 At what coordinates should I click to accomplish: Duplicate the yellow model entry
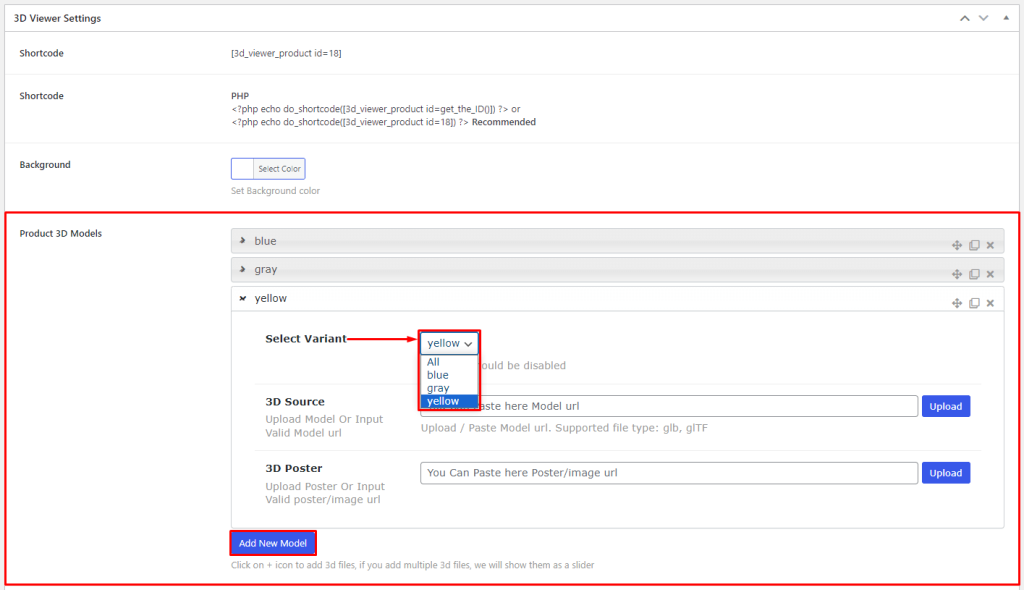point(974,303)
